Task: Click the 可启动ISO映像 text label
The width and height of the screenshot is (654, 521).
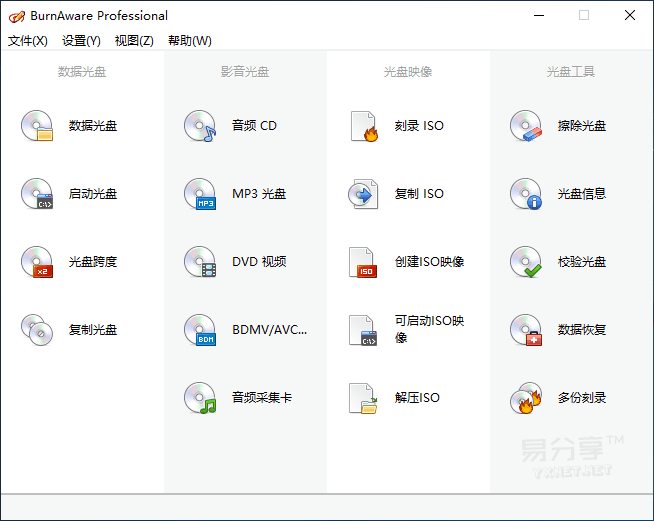Action: click(430, 329)
